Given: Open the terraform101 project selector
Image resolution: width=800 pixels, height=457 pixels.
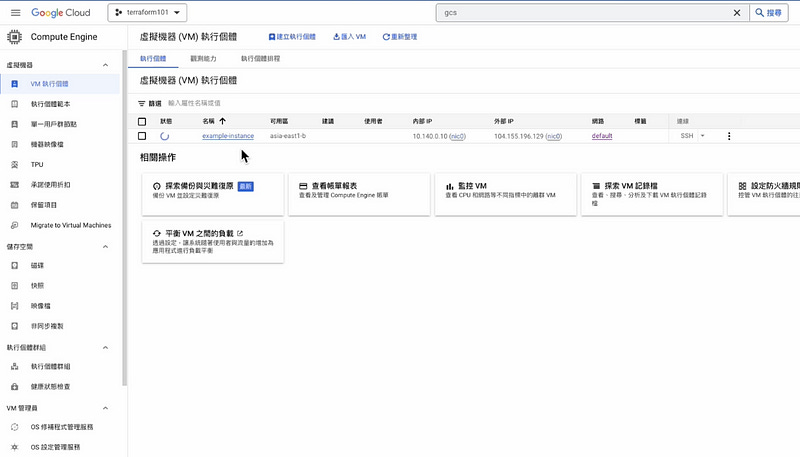Looking at the screenshot, I should (147, 13).
